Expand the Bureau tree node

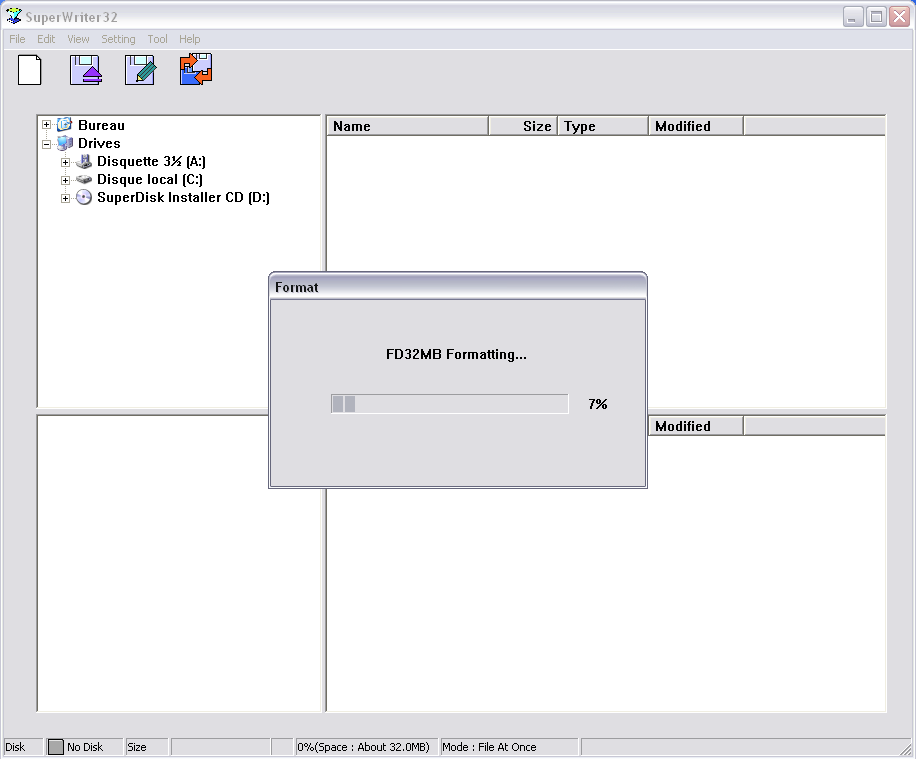point(46,125)
